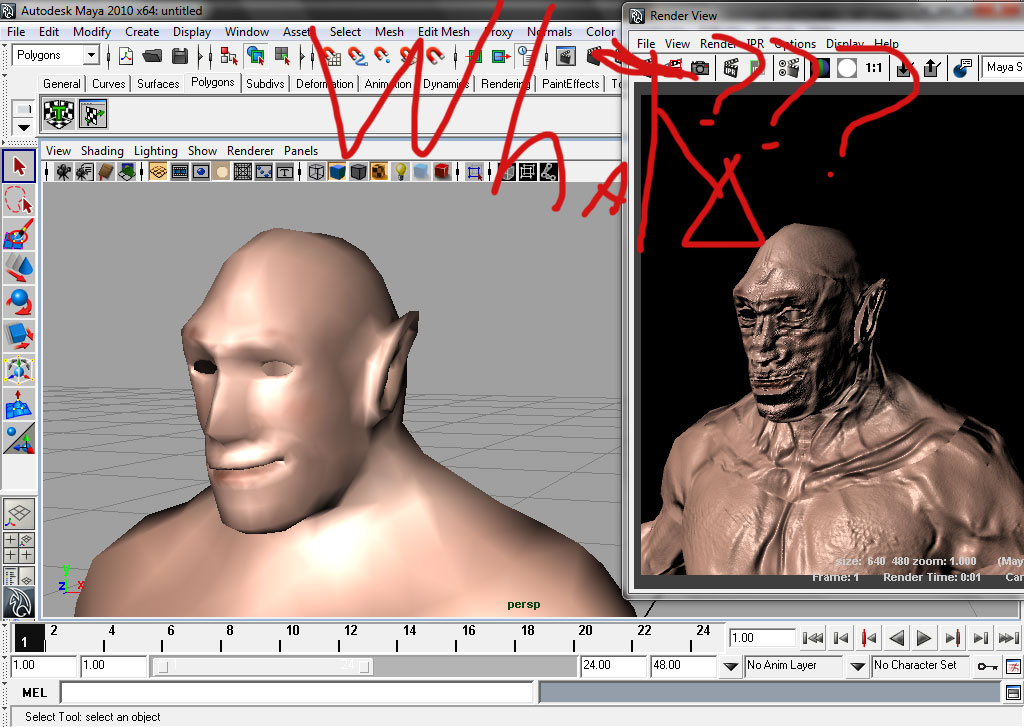Open the Polygons menu set dropdown
This screenshot has height=727, width=1024.
pos(91,56)
